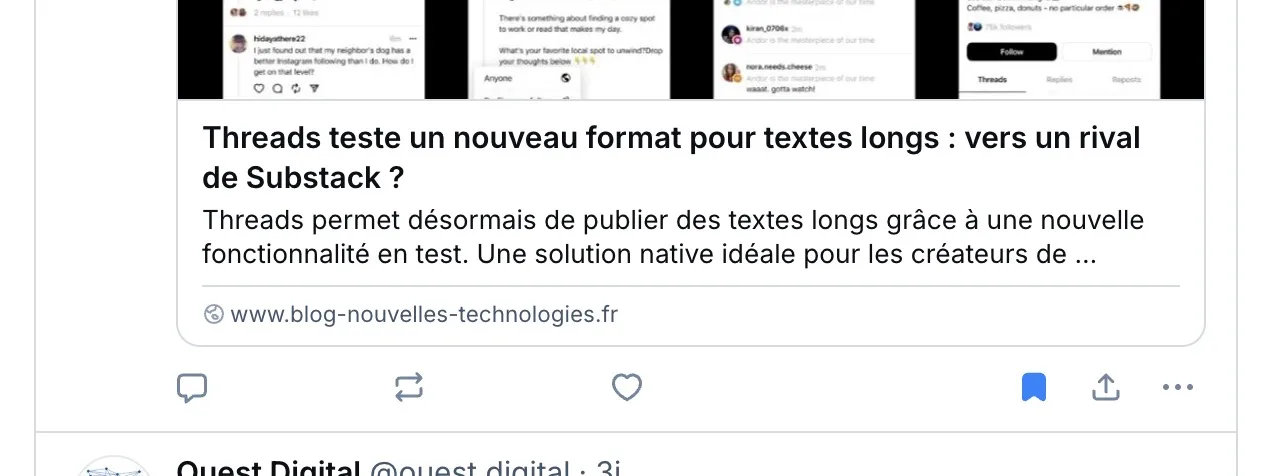1284x476 pixels.
Task: Click the Mention button in preview image
Action: click(1107, 52)
